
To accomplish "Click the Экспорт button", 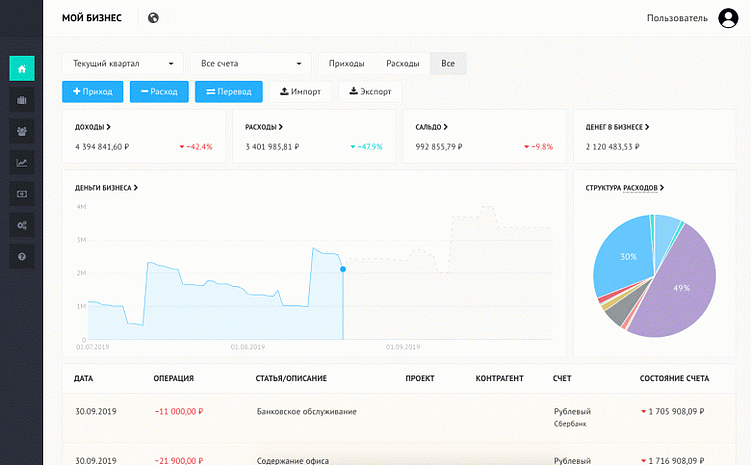I will tap(370, 91).
